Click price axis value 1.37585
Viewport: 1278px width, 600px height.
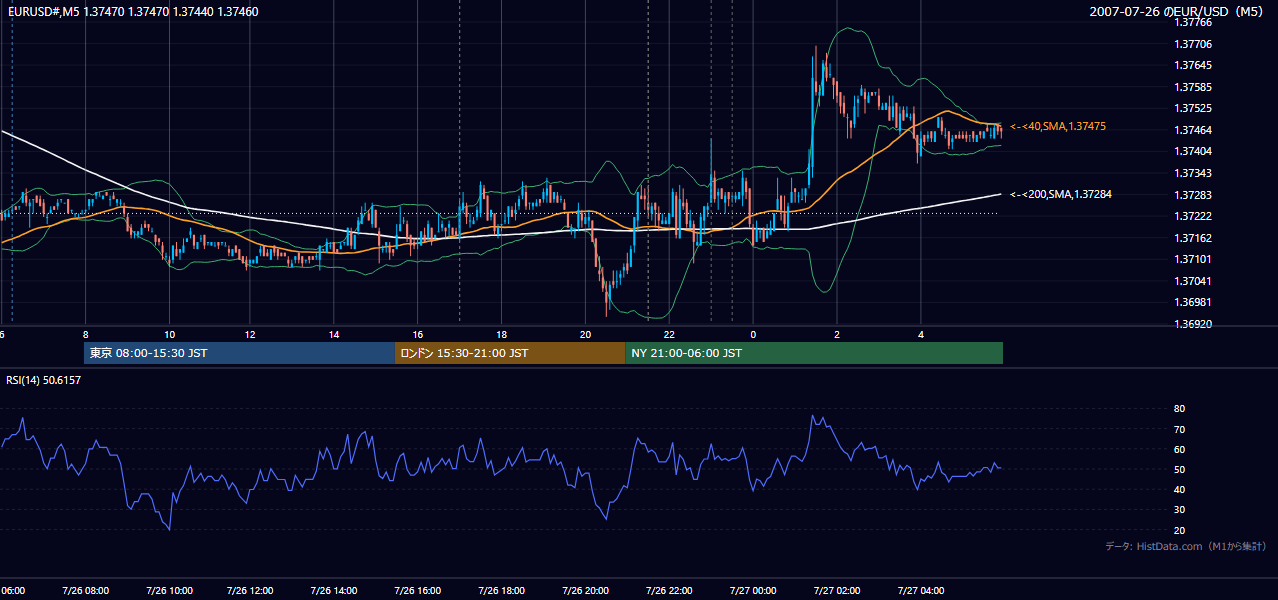pyautogui.click(x=1193, y=87)
